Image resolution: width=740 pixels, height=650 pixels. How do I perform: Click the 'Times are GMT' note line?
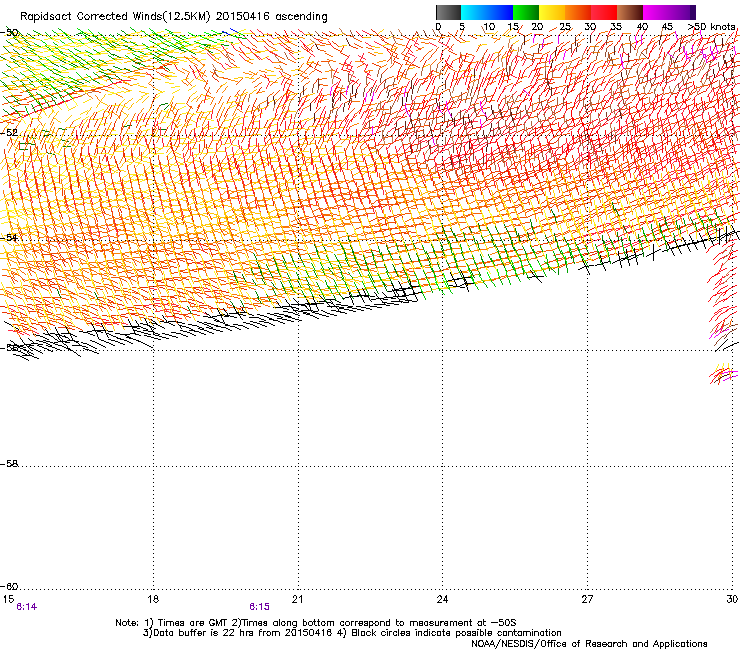(316, 623)
